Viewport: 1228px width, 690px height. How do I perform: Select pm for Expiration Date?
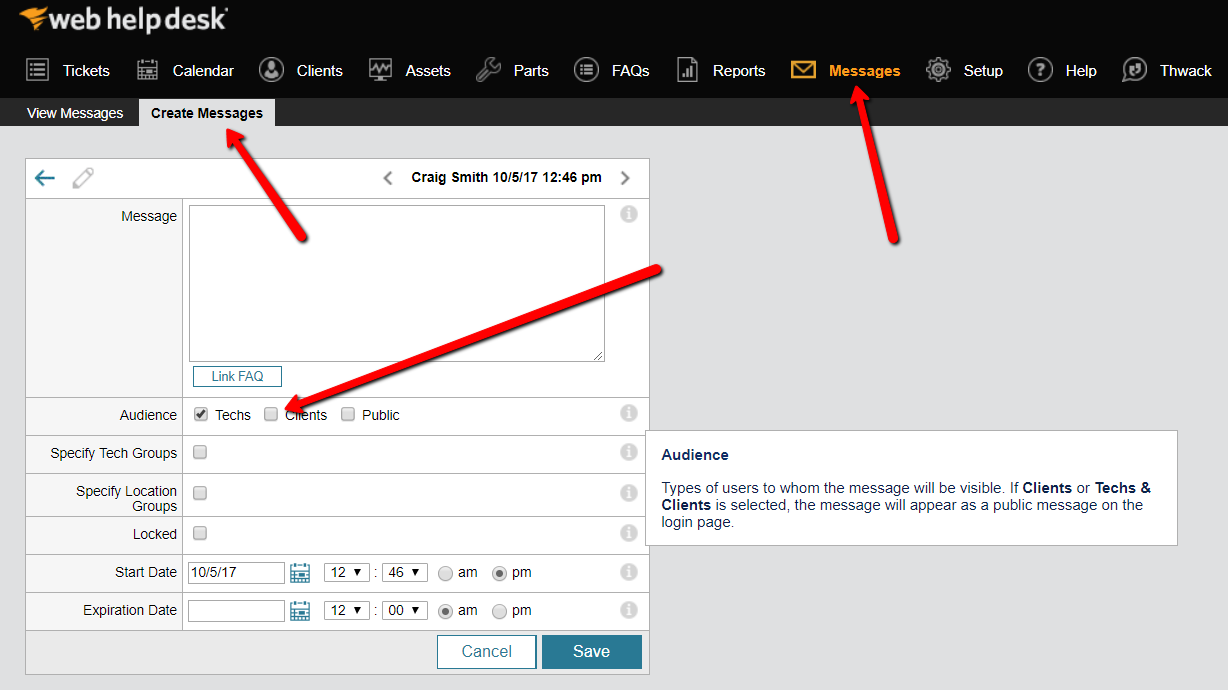[x=500, y=611]
